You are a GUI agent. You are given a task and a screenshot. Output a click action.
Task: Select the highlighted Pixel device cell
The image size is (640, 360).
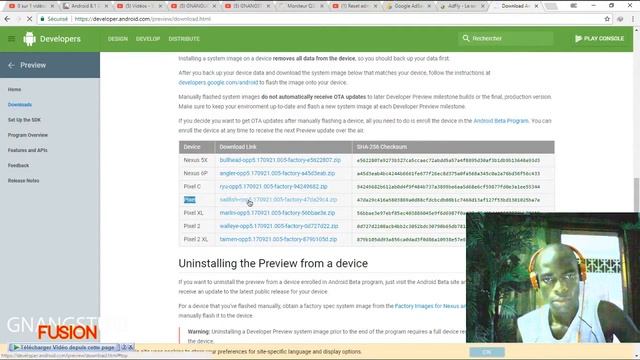189,200
